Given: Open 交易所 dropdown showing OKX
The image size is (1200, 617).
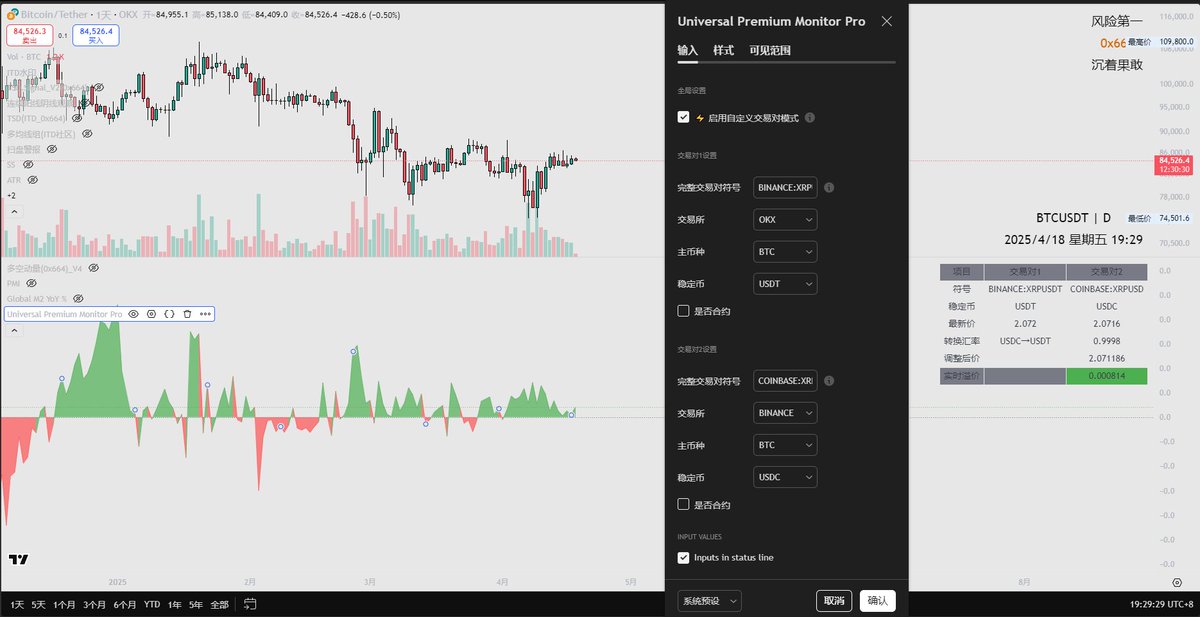Looking at the screenshot, I should point(785,219).
